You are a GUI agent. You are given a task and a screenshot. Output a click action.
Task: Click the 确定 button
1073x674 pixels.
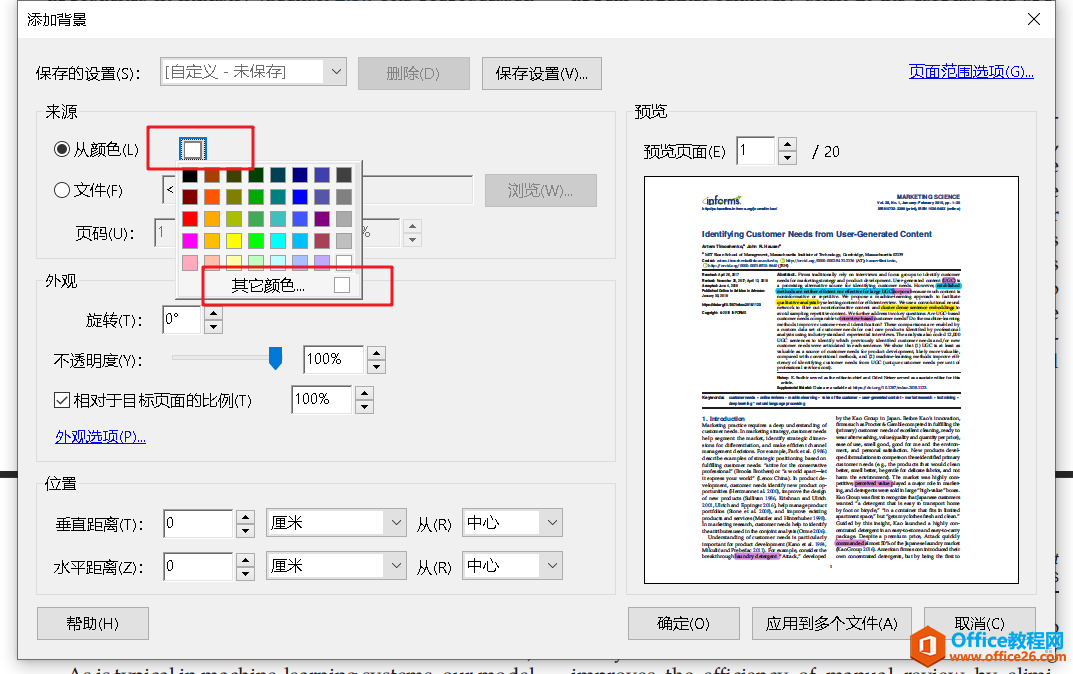(x=684, y=623)
